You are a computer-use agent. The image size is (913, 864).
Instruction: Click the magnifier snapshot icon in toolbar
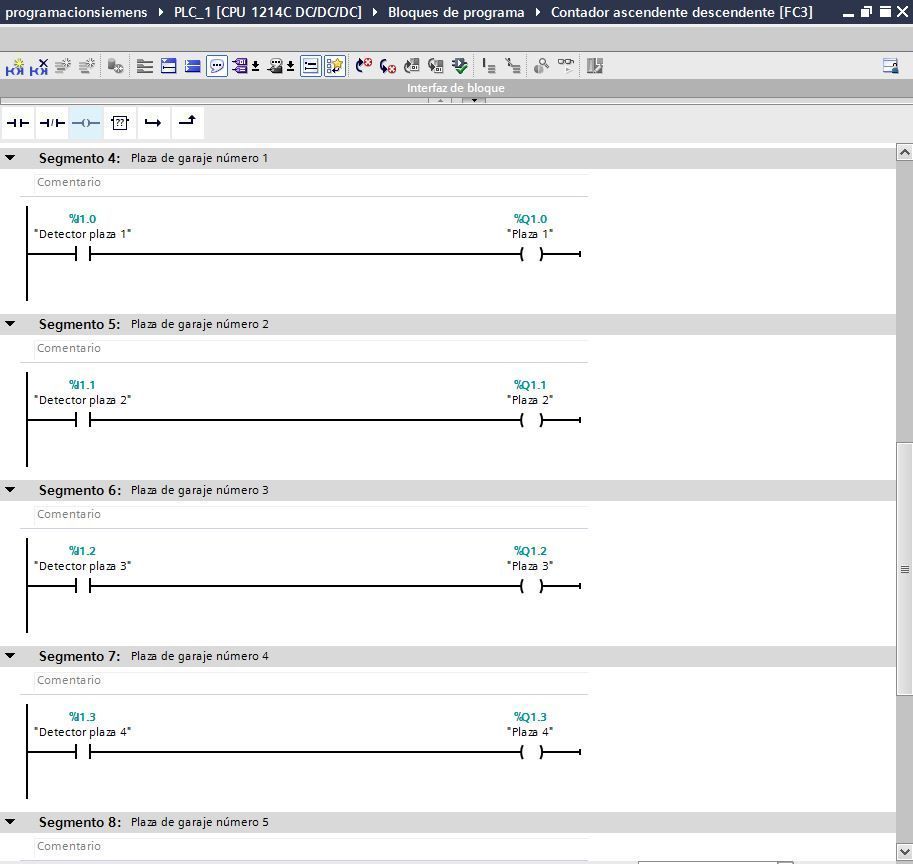(x=541, y=66)
